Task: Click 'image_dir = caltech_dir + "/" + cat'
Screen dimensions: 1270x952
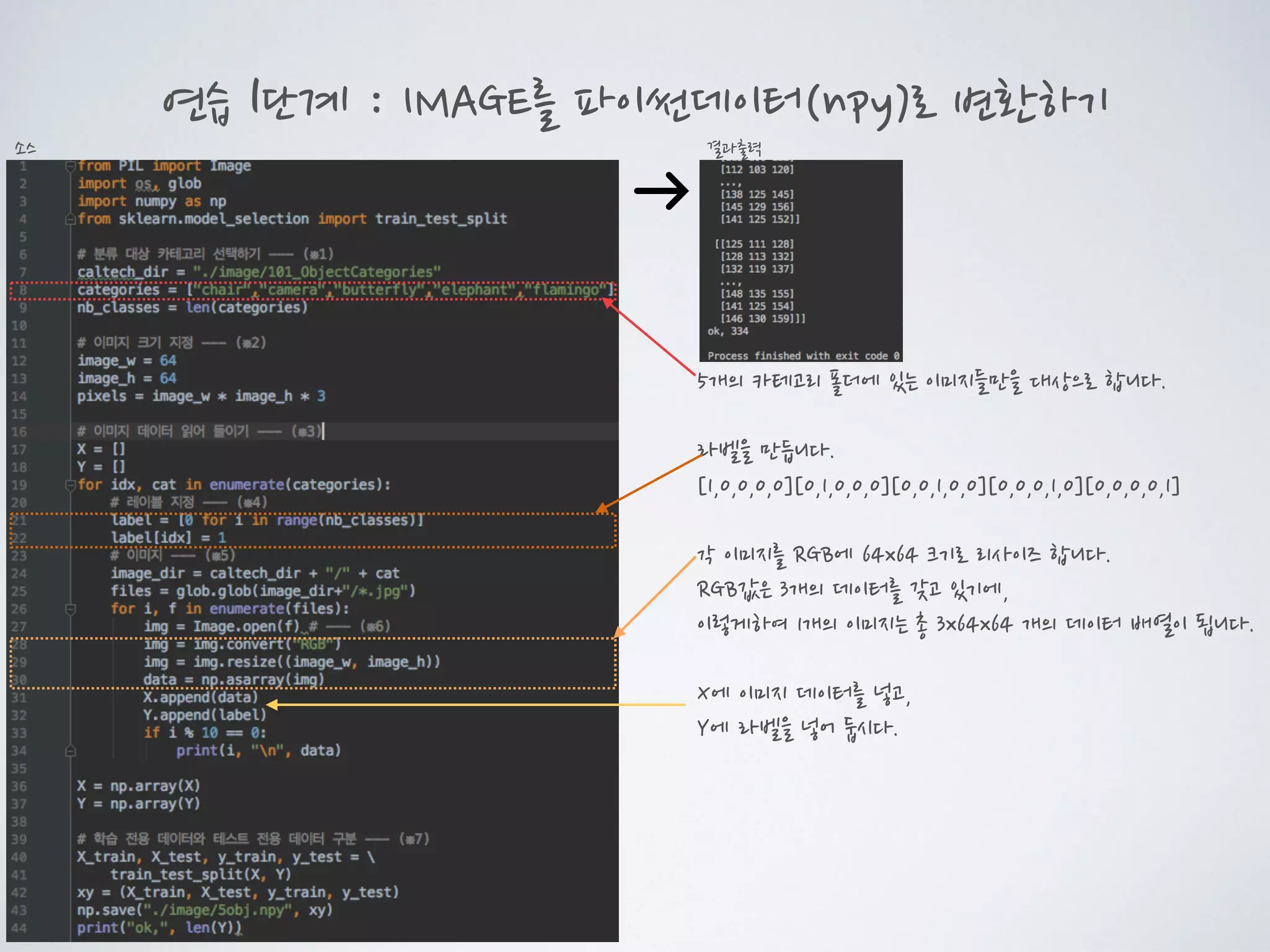Action: (255, 573)
